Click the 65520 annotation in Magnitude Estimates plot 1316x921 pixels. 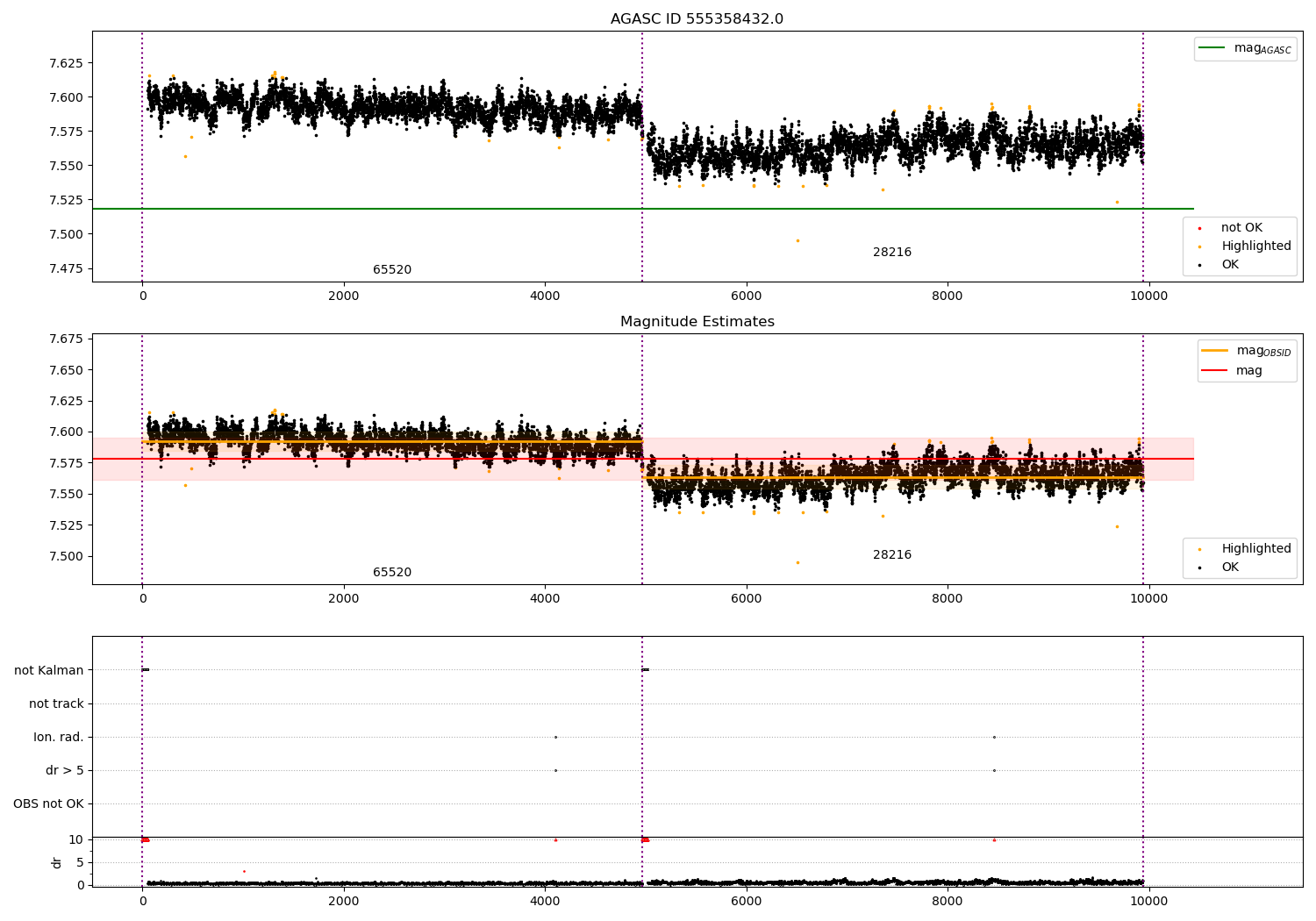(x=392, y=573)
